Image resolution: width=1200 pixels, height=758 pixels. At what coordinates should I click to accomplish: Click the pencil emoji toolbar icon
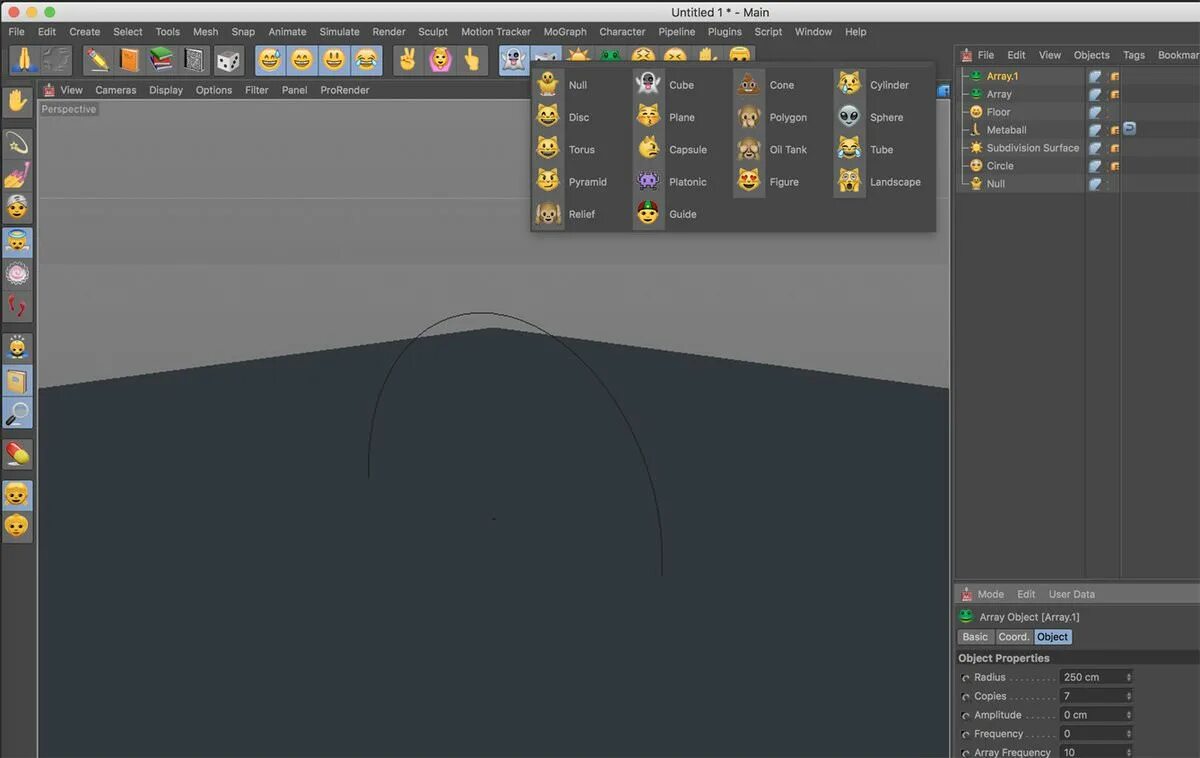97,60
